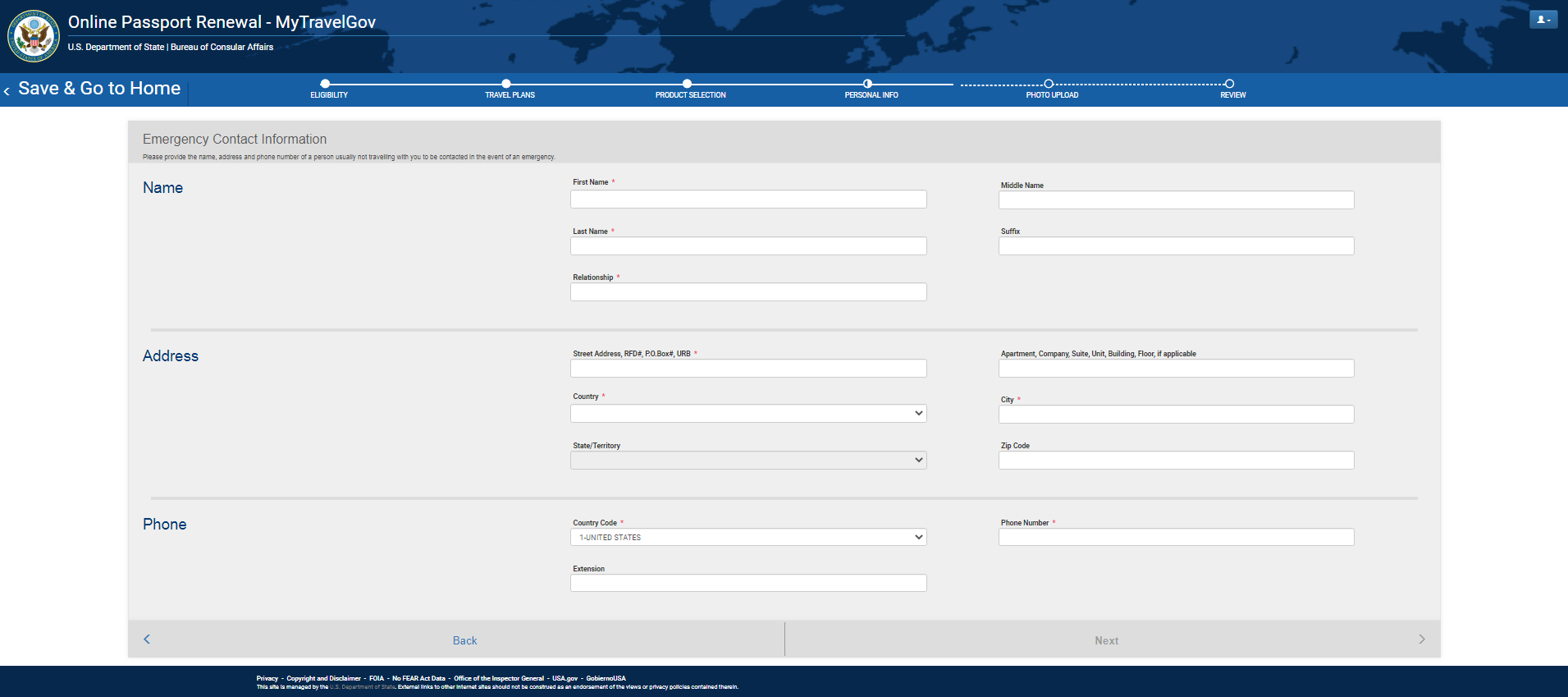Open the Country dropdown
The width and height of the screenshot is (1568, 697).
(x=748, y=414)
